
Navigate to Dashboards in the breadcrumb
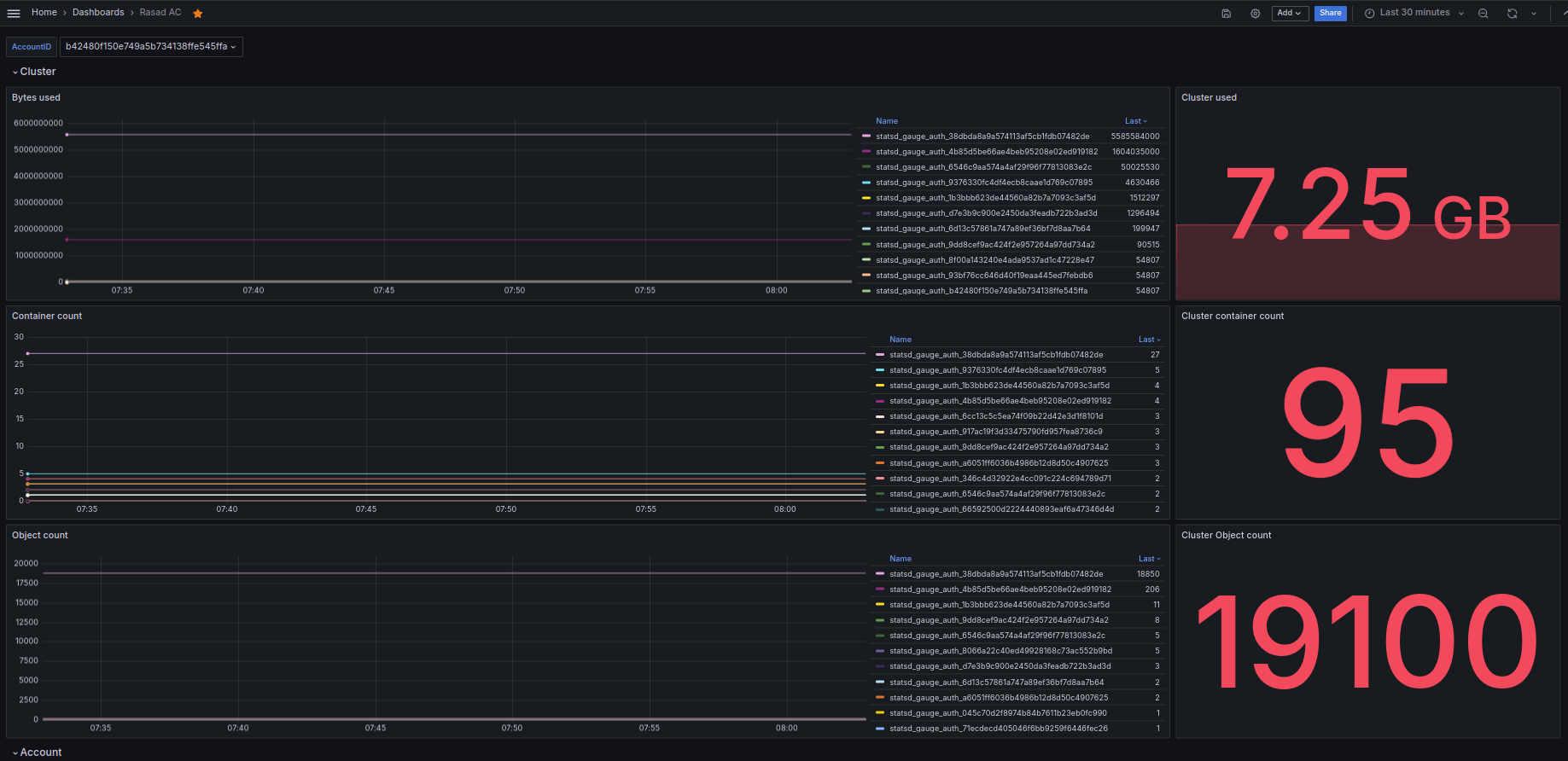98,13
